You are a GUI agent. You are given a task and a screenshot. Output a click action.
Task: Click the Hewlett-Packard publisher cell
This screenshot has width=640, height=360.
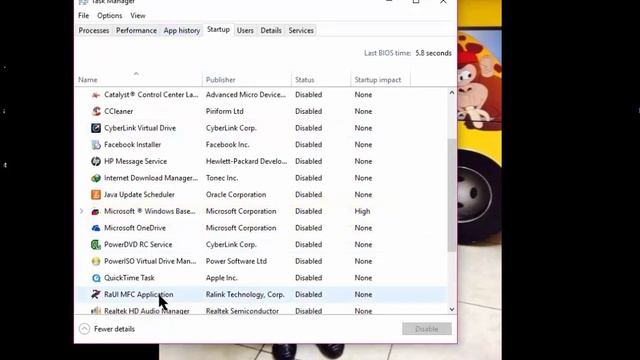(247, 162)
